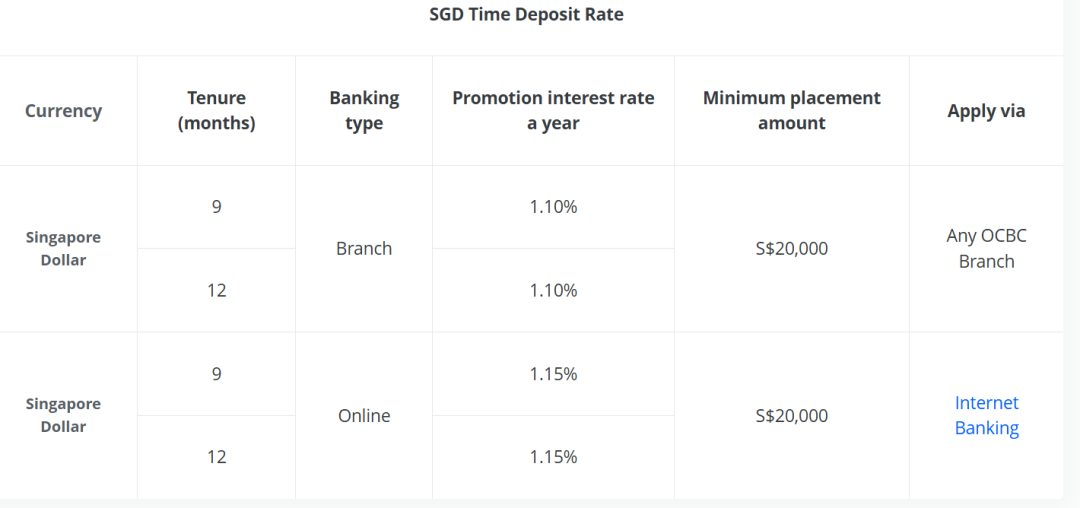Click the Tenure (months) column header

click(216, 110)
